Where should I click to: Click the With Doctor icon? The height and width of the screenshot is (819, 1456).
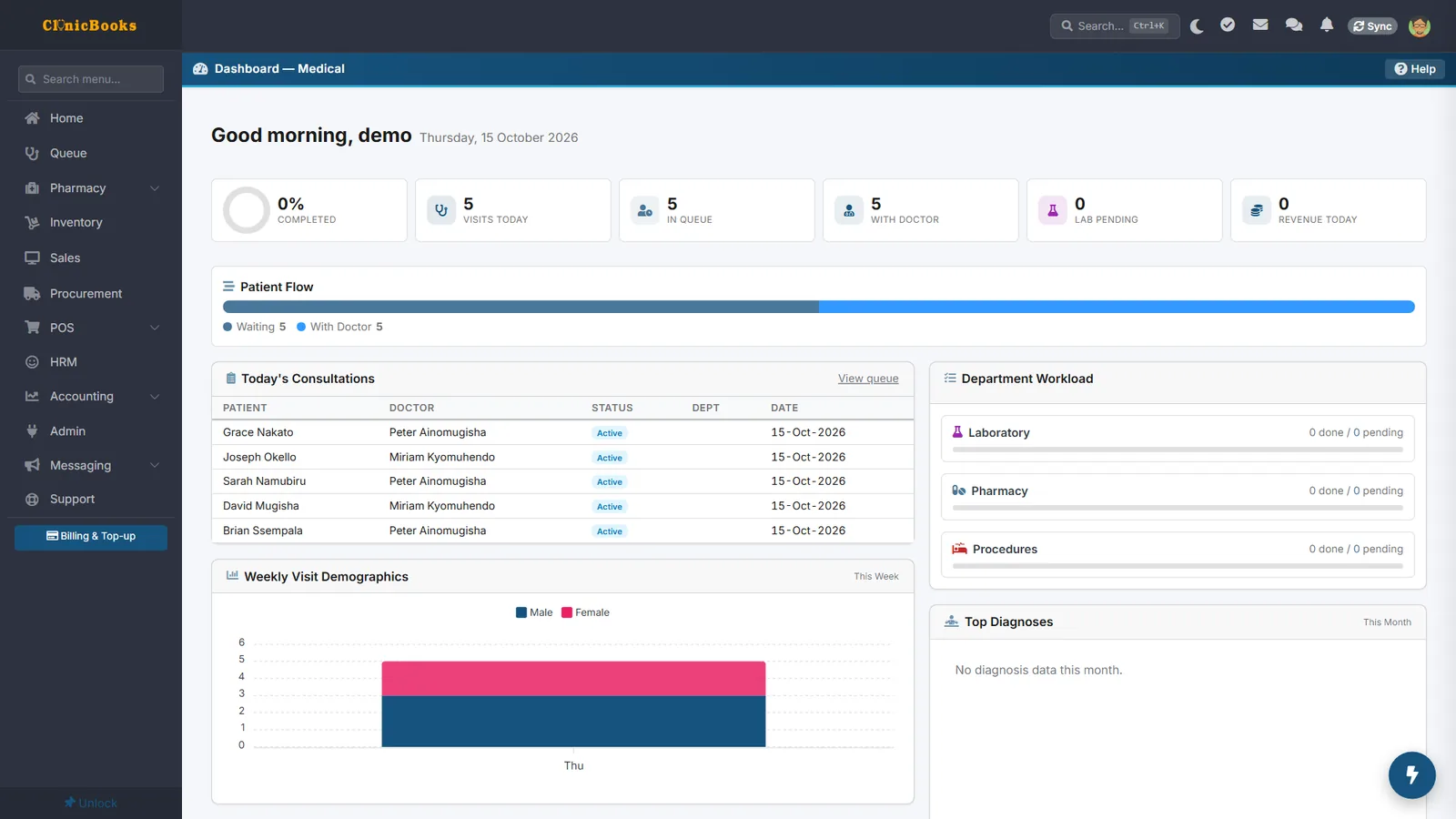pos(849,210)
